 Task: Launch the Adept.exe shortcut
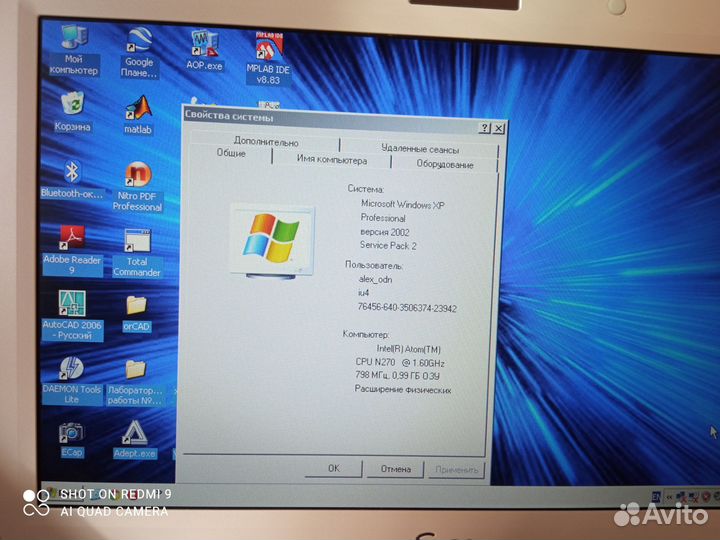(135, 440)
